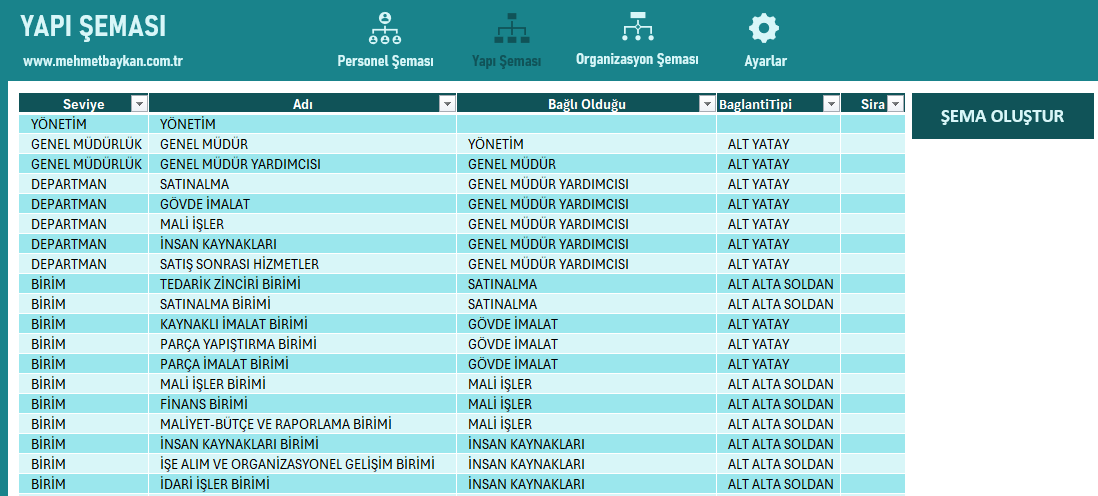Select the PARÇA YAPIŞTIRMA BİRİMİ cell
Image resolution: width=1098 pixels, height=496 pixels.
[303, 344]
